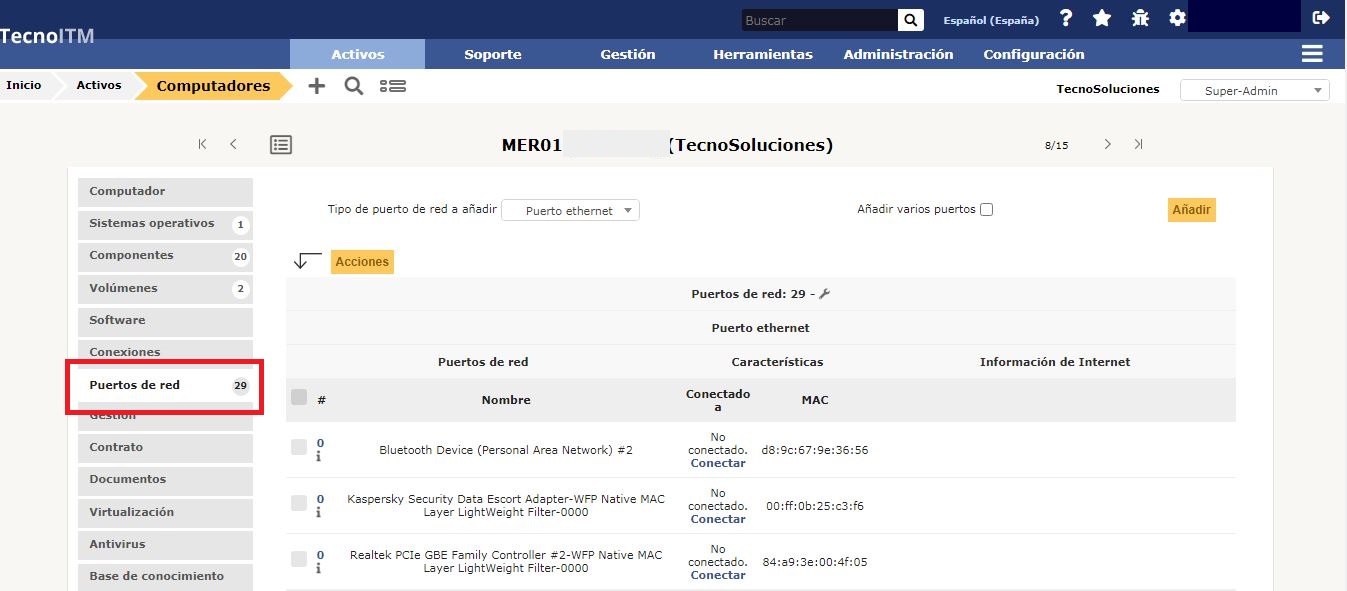Check the Bluetooth Device row checkbox
The image size is (1347, 591).
tap(299, 448)
